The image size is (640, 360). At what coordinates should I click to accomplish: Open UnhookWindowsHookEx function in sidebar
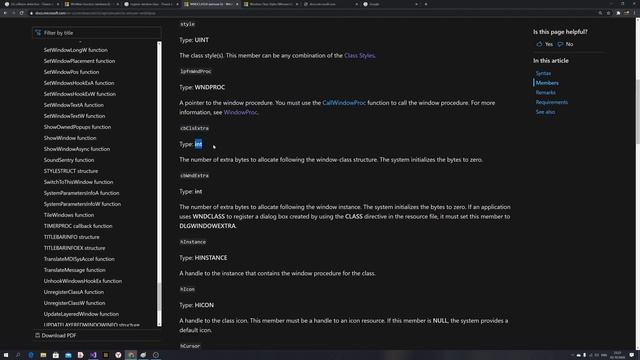[x=82, y=282]
